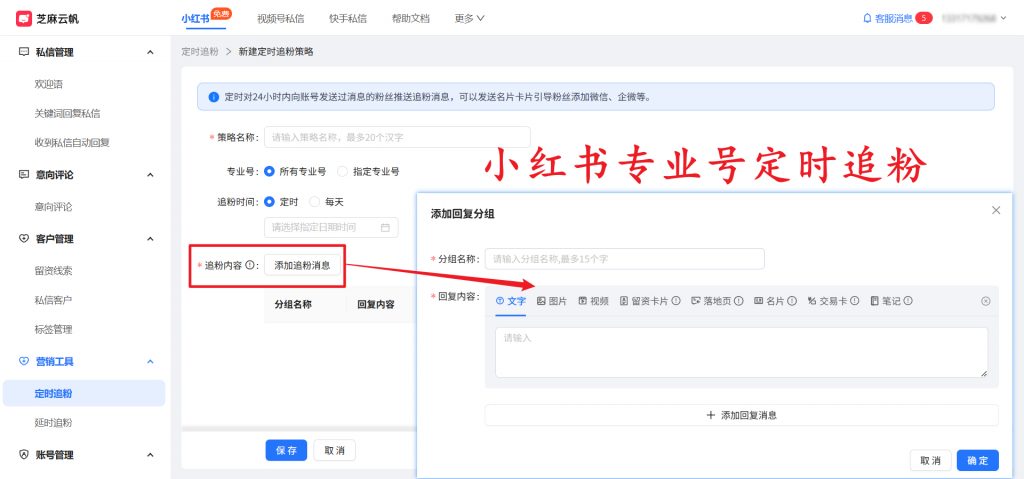Select the 名片 reply type tab
Image resolution: width=1024 pixels, height=479 pixels.
pos(769,301)
